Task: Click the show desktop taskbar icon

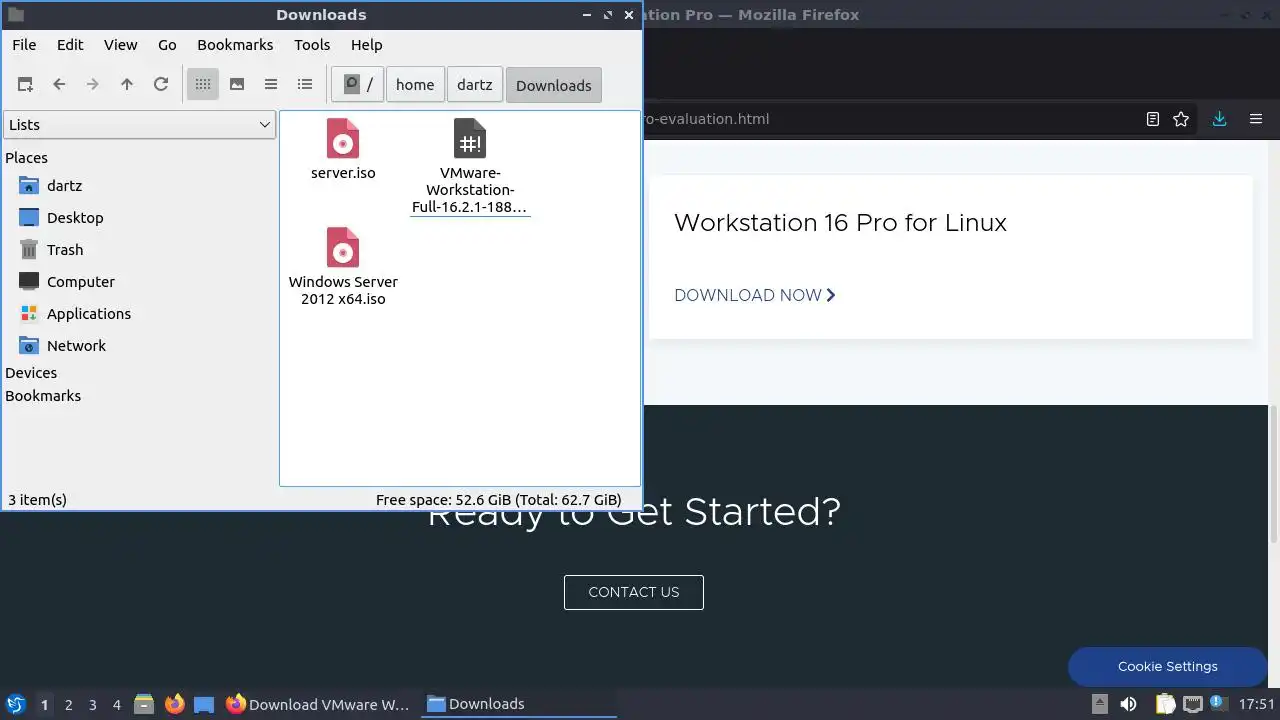Action: point(204,704)
